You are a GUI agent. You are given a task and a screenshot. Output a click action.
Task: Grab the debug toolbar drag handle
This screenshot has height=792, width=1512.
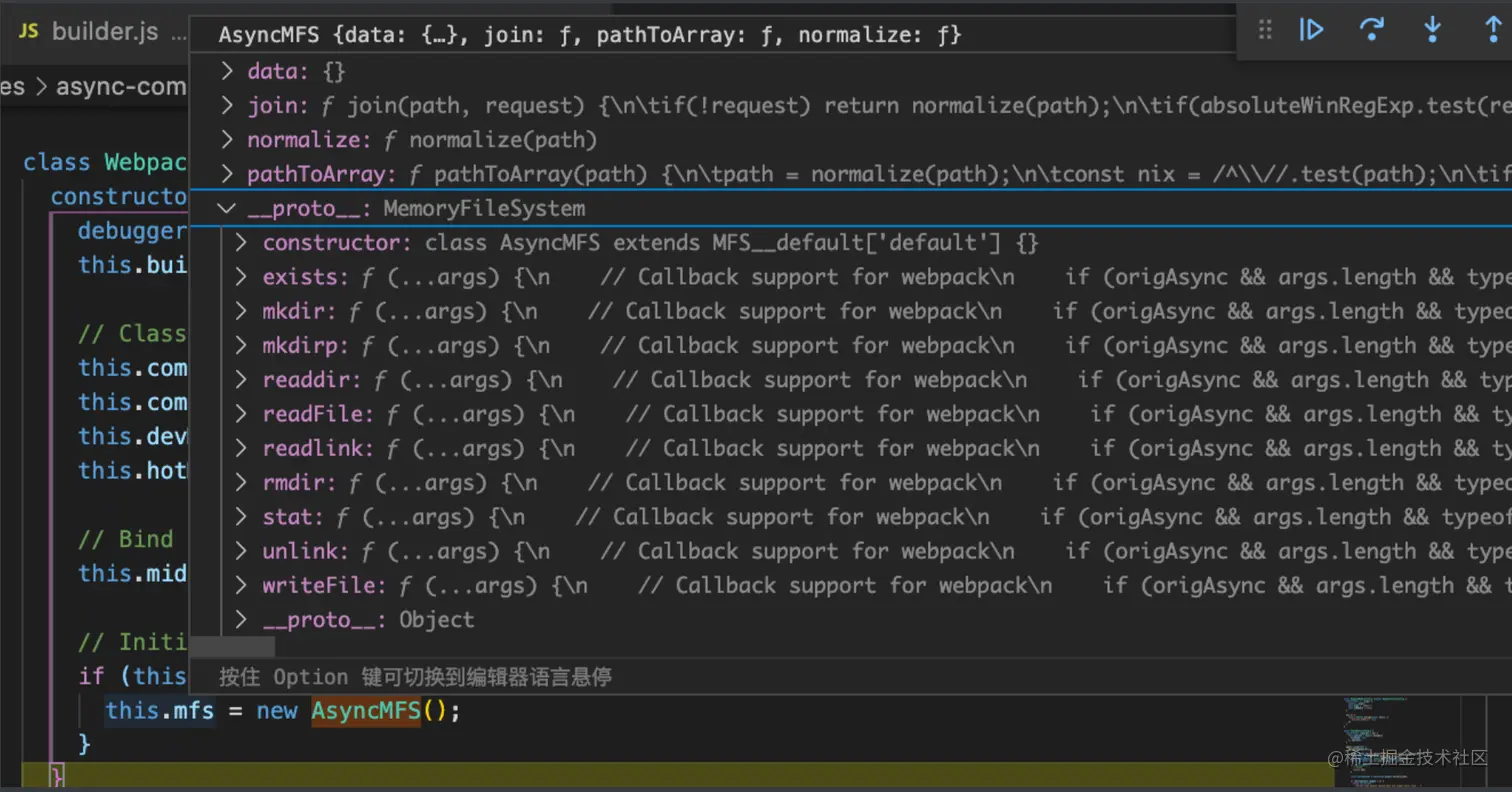(x=1265, y=30)
